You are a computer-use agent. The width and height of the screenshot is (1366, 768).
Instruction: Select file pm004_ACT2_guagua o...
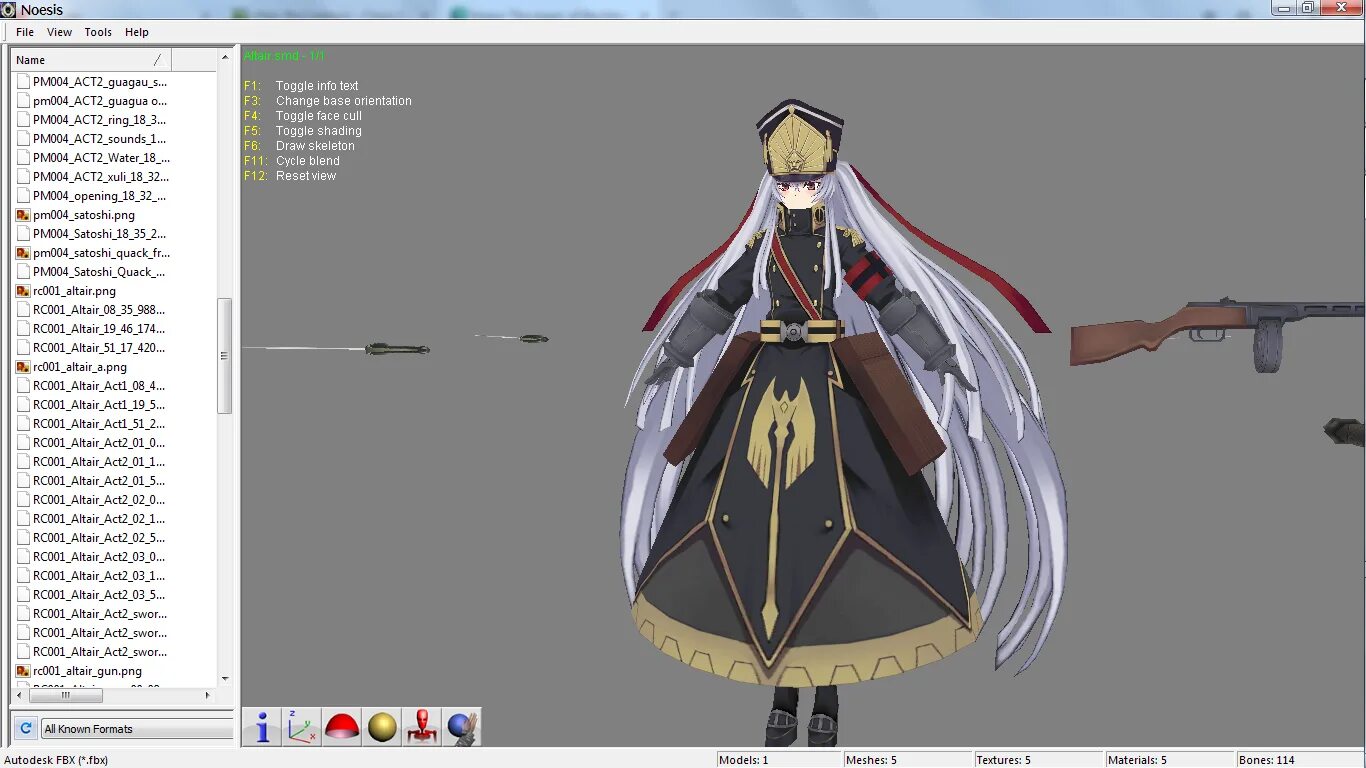100,101
